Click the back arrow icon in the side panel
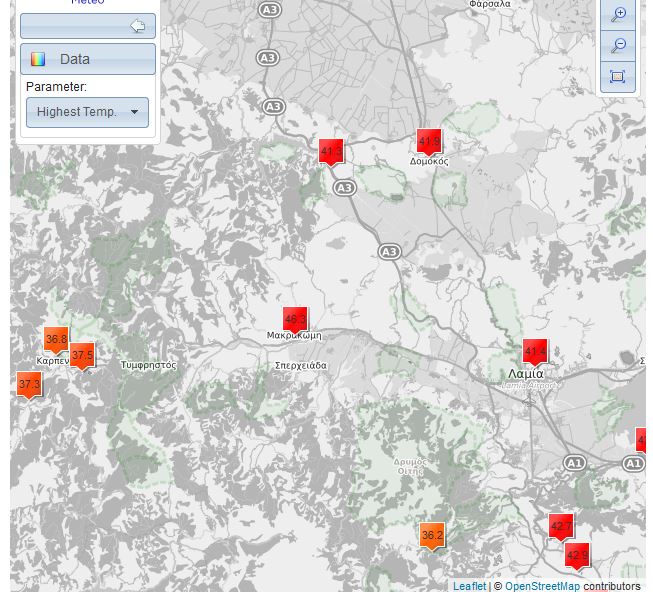The height and width of the screenshot is (592, 653). [x=138, y=26]
